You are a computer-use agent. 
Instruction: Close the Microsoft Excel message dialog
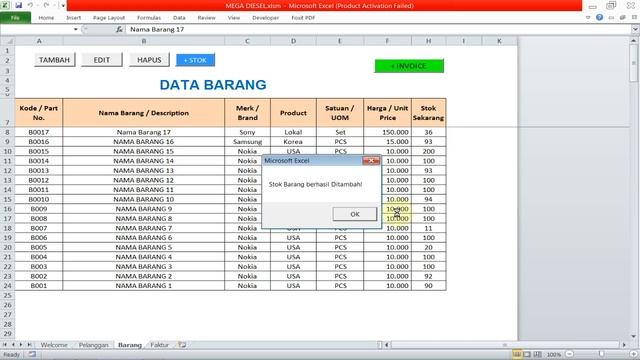point(371,160)
